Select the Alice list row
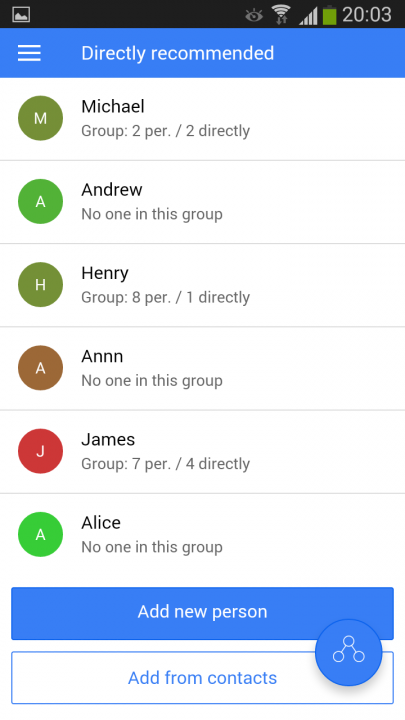This screenshot has width=405, height=720. click(202, 535)
